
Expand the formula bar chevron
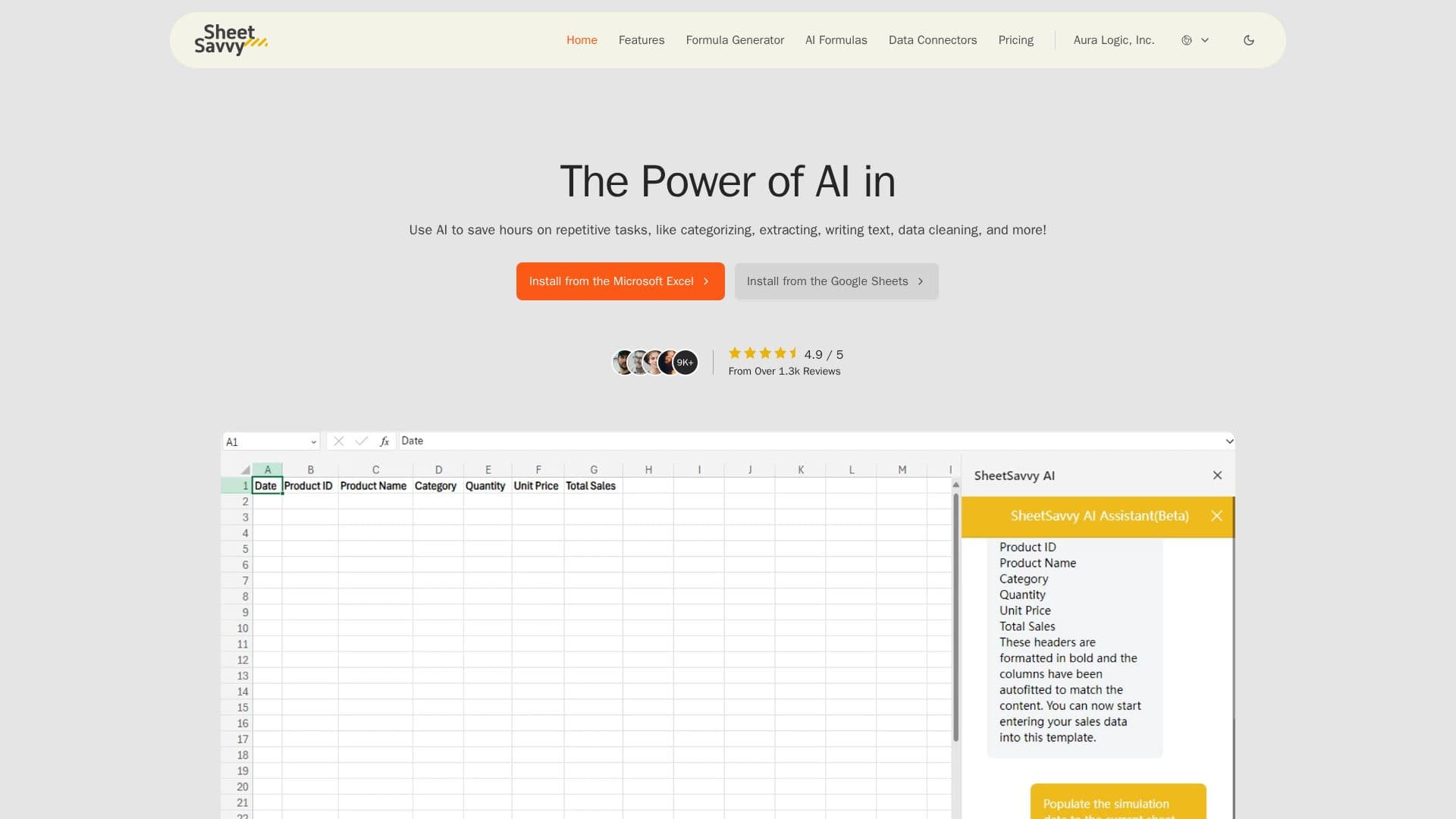[1229, 441]
